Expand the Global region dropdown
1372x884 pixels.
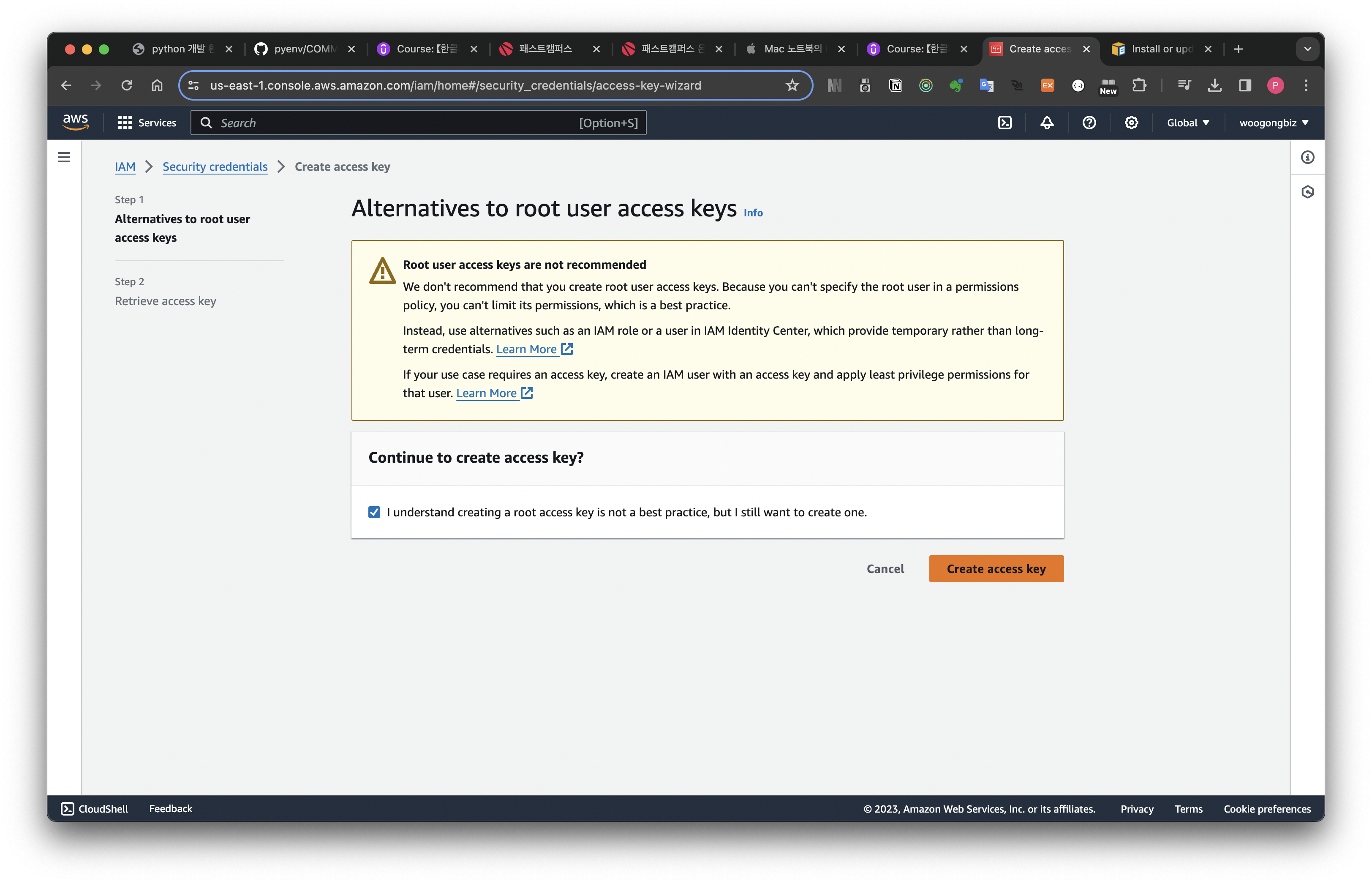tap(1188, 123)
